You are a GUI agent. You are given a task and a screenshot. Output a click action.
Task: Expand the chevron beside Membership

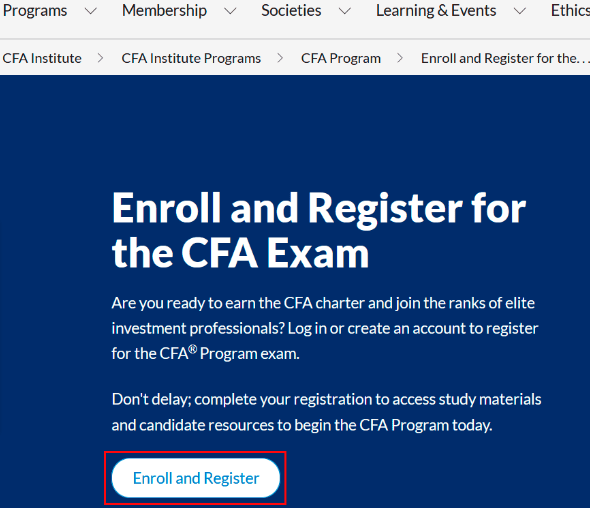tap(230, 11)
